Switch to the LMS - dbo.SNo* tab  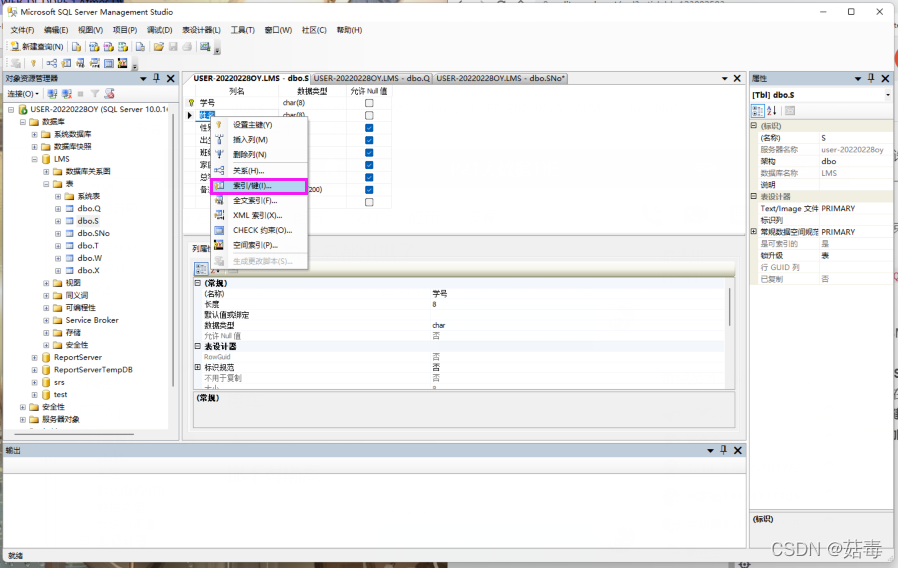[501, 78]
